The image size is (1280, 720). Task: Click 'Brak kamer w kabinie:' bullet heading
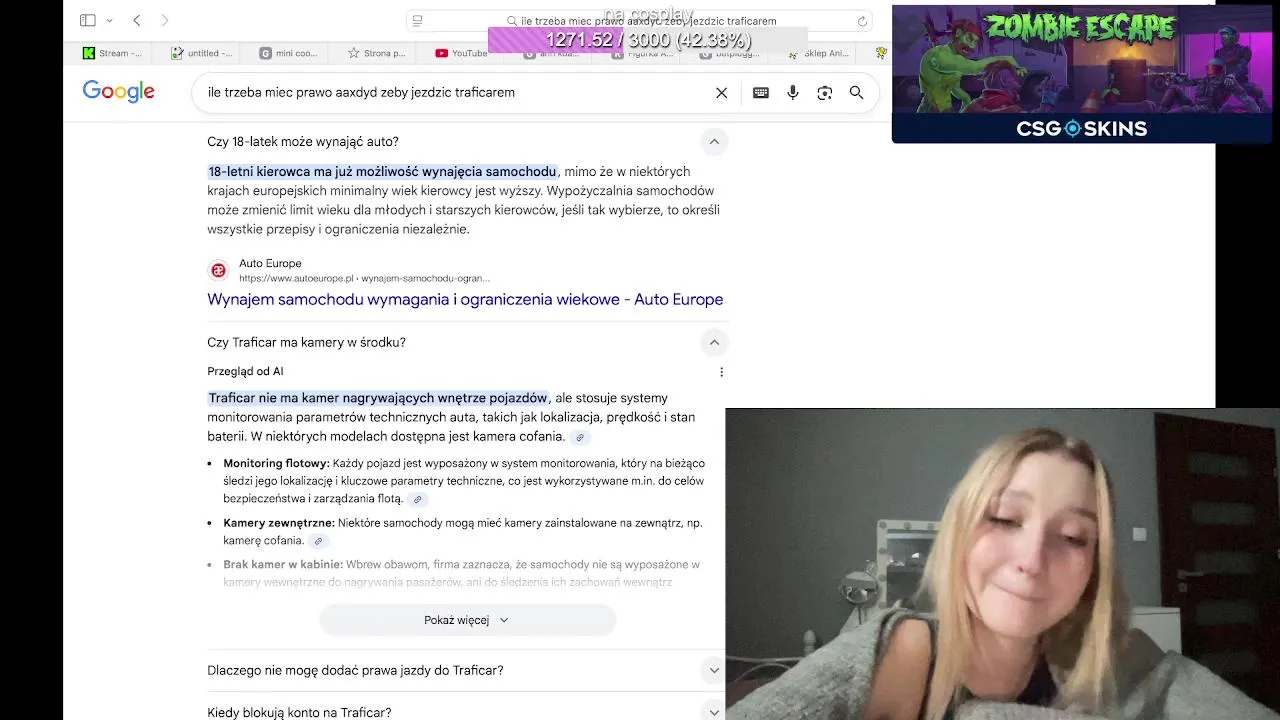coord(283,564)
